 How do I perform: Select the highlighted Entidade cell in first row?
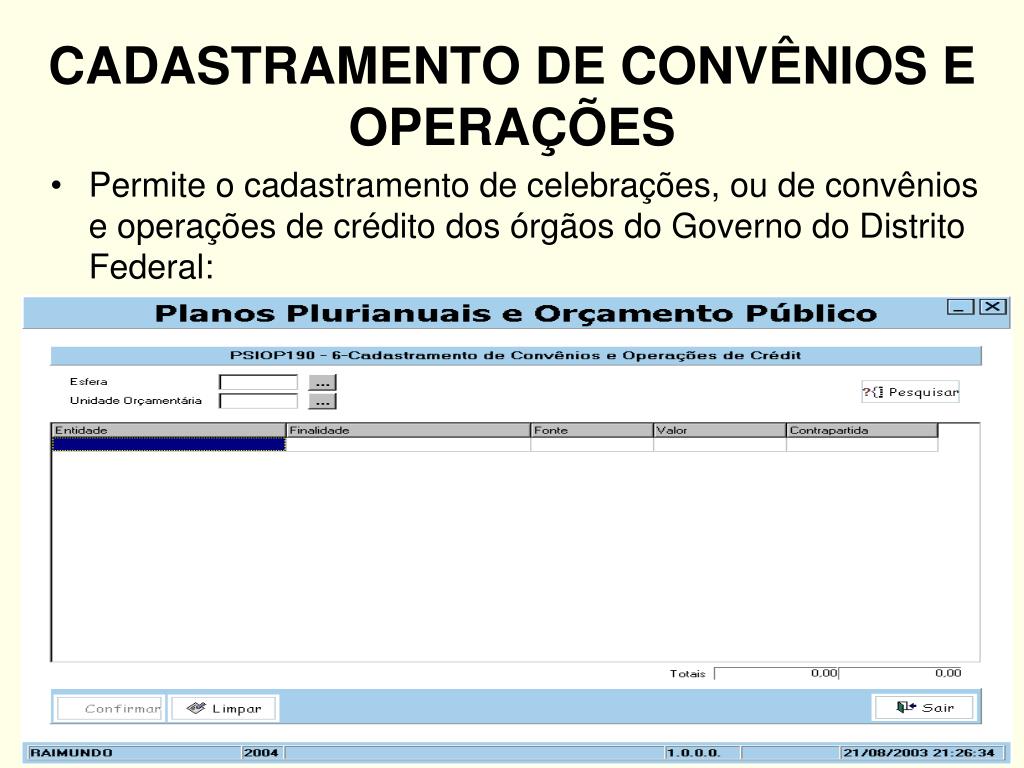click(x=169, y=444)
